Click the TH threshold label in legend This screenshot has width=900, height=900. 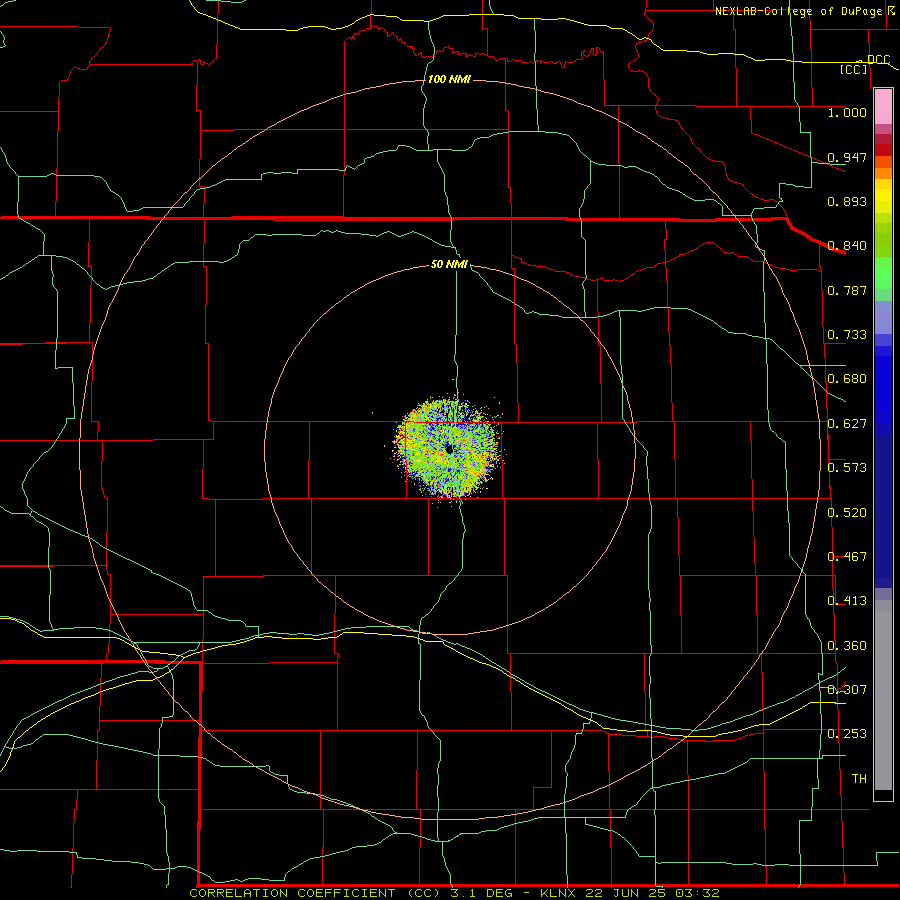(859, 779)
